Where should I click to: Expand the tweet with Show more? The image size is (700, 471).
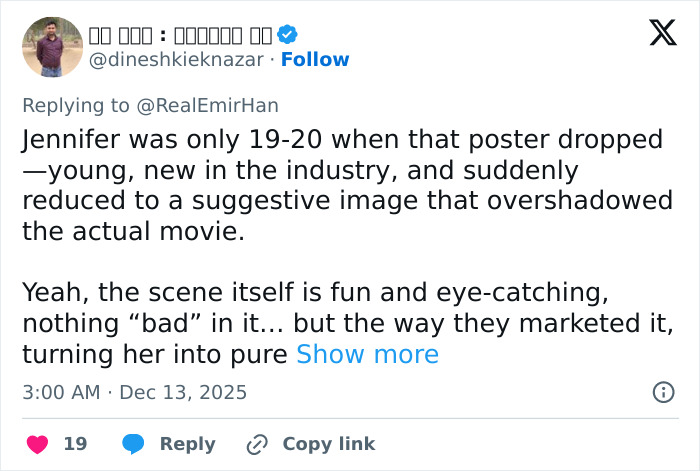click(367, 355)
